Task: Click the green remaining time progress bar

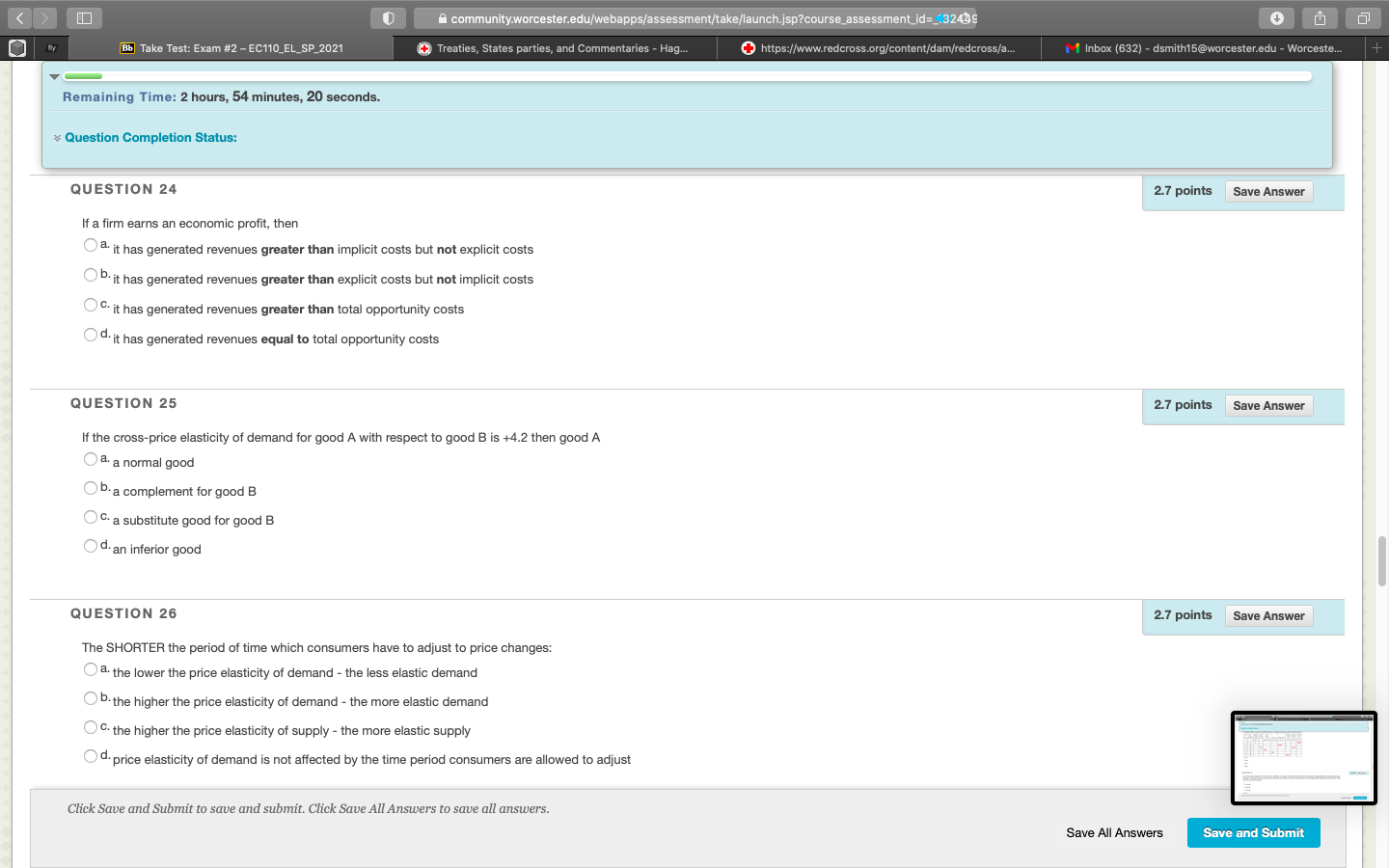Action: click(83, 76)
